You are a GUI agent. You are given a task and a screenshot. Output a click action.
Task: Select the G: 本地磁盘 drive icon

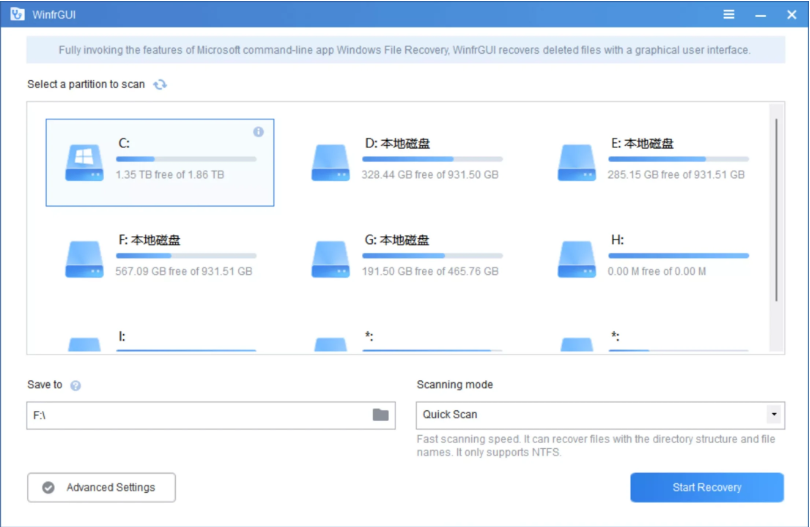(331, 259)
